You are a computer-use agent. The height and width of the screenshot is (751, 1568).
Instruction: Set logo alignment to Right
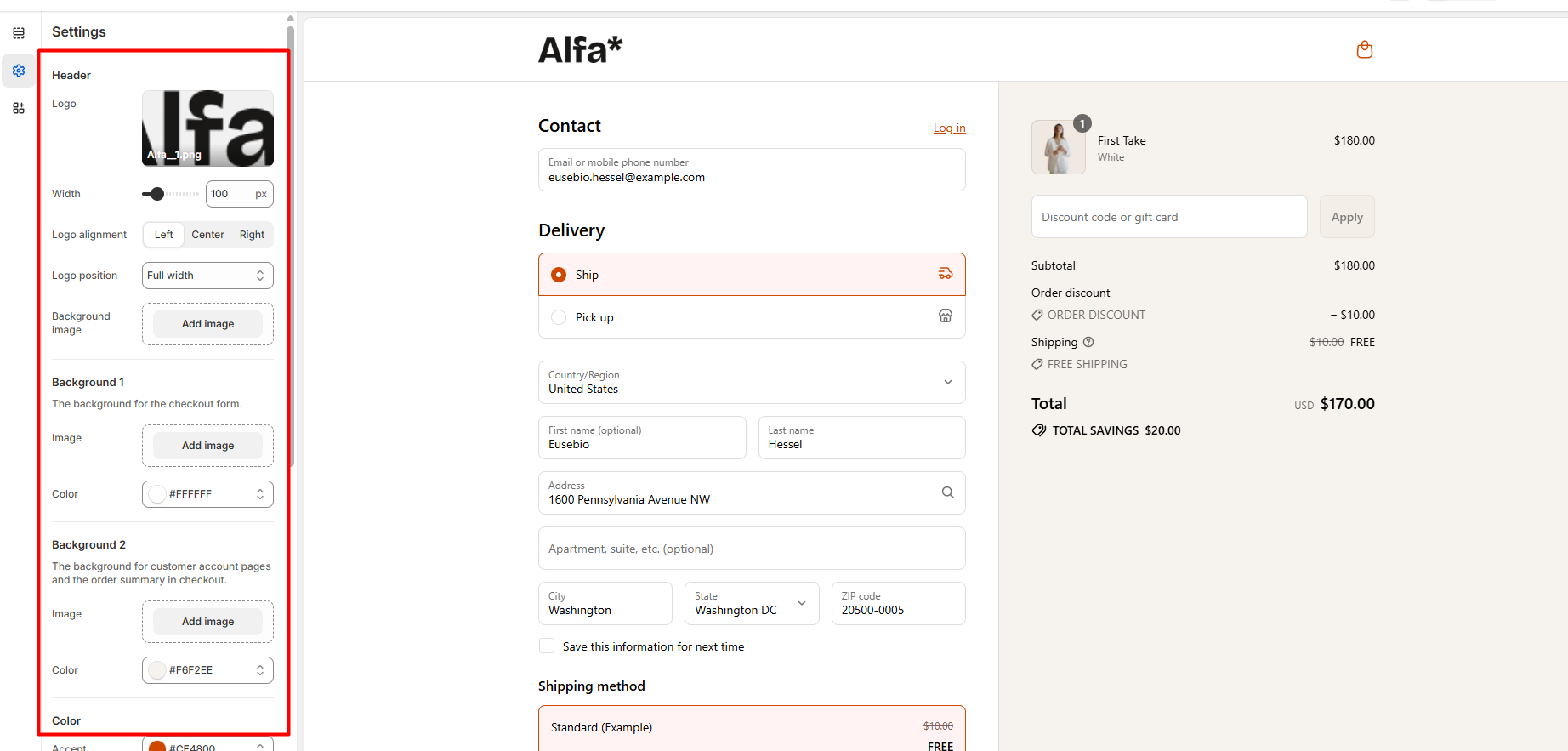coord(252,235)
